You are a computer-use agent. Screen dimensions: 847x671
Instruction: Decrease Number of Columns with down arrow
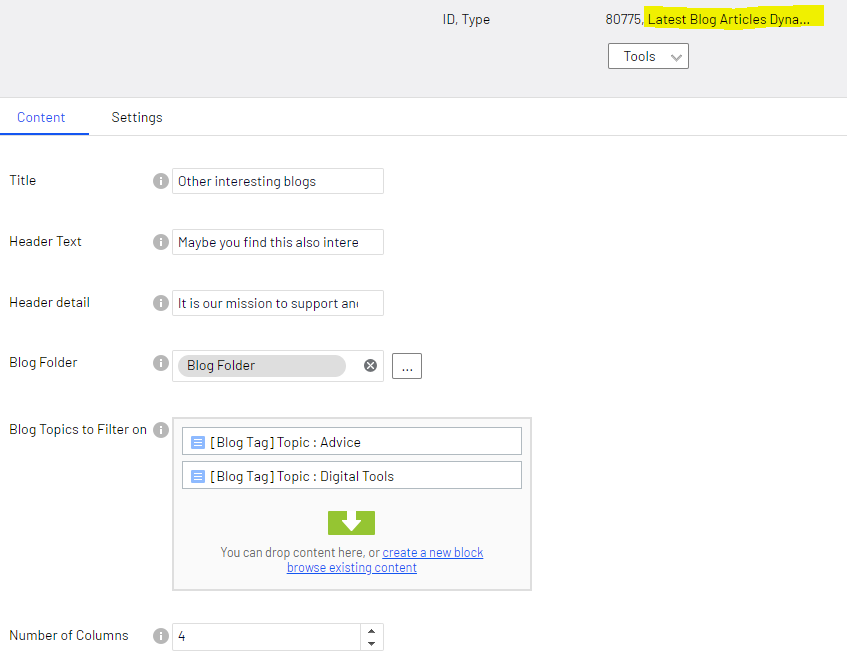372,643
